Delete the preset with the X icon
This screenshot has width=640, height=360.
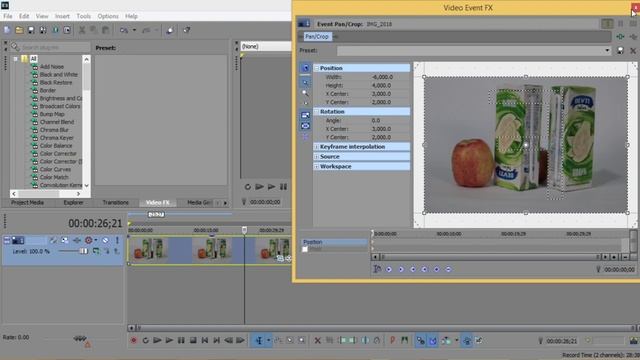(633, 51)
